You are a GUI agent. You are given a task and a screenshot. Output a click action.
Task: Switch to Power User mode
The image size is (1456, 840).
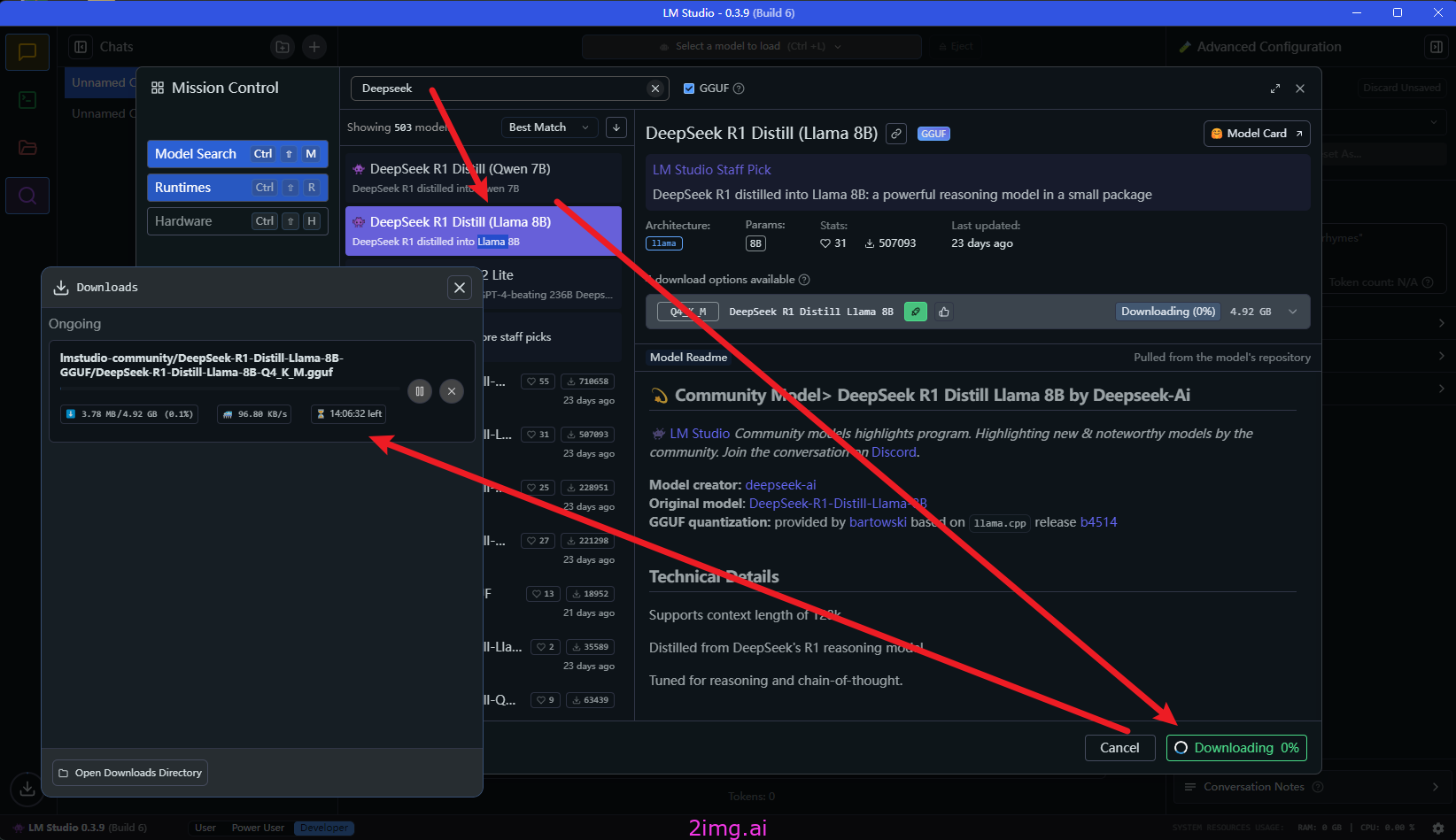[x=258, y=828]
